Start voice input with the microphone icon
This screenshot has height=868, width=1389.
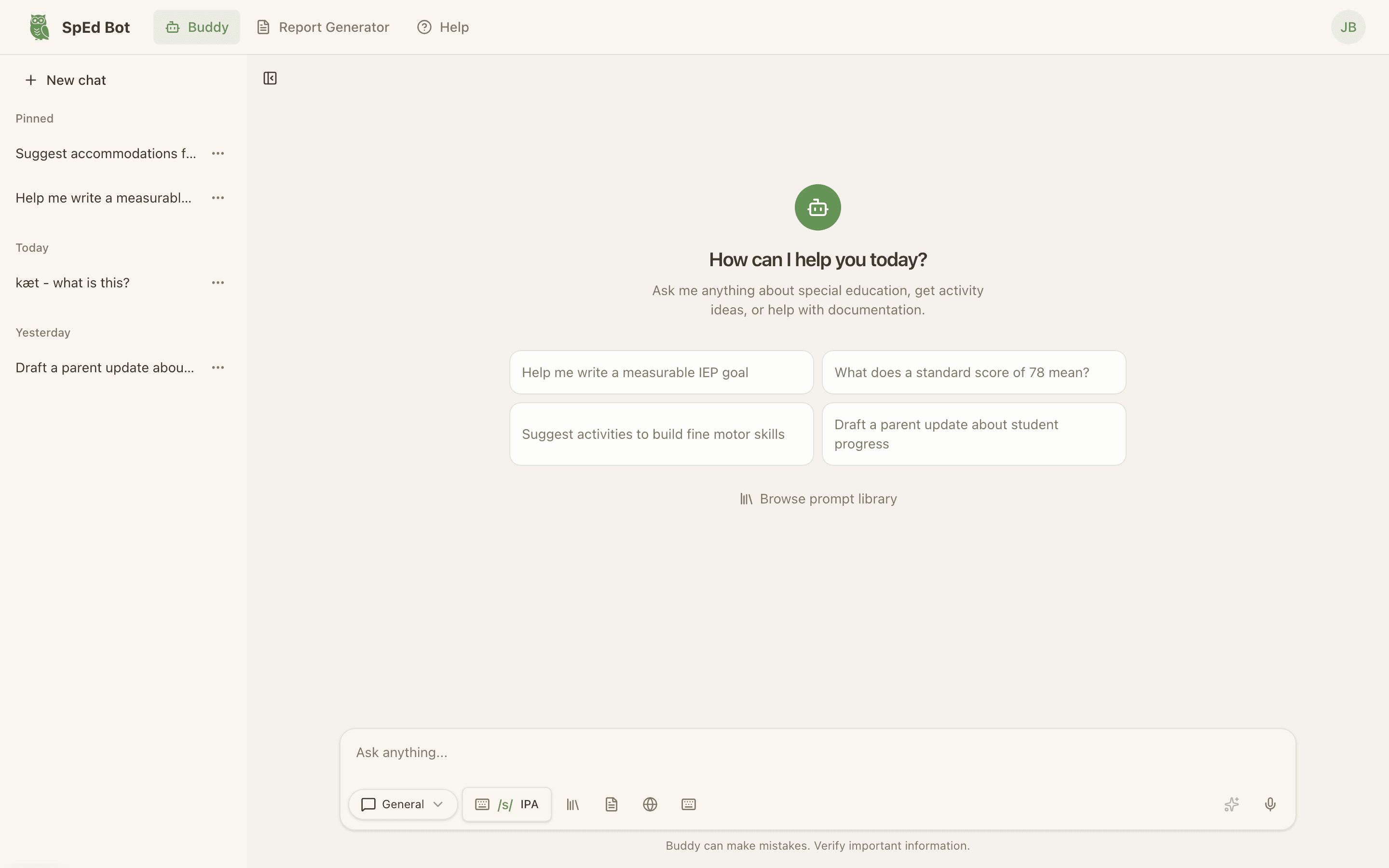[1269, 804]
